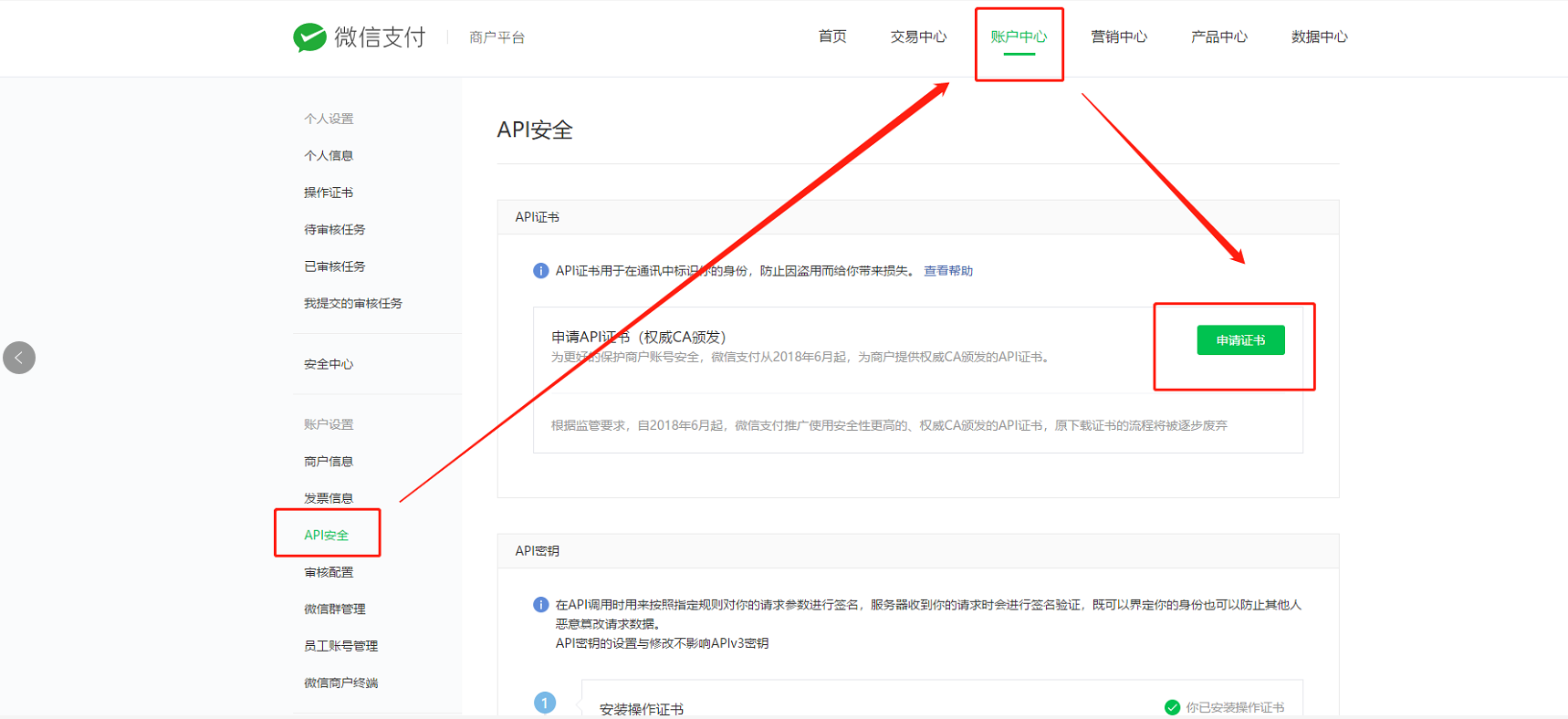
Task: Open 安全中心 in sidebar
Action: pyautogui.click(x=329, y=364)
